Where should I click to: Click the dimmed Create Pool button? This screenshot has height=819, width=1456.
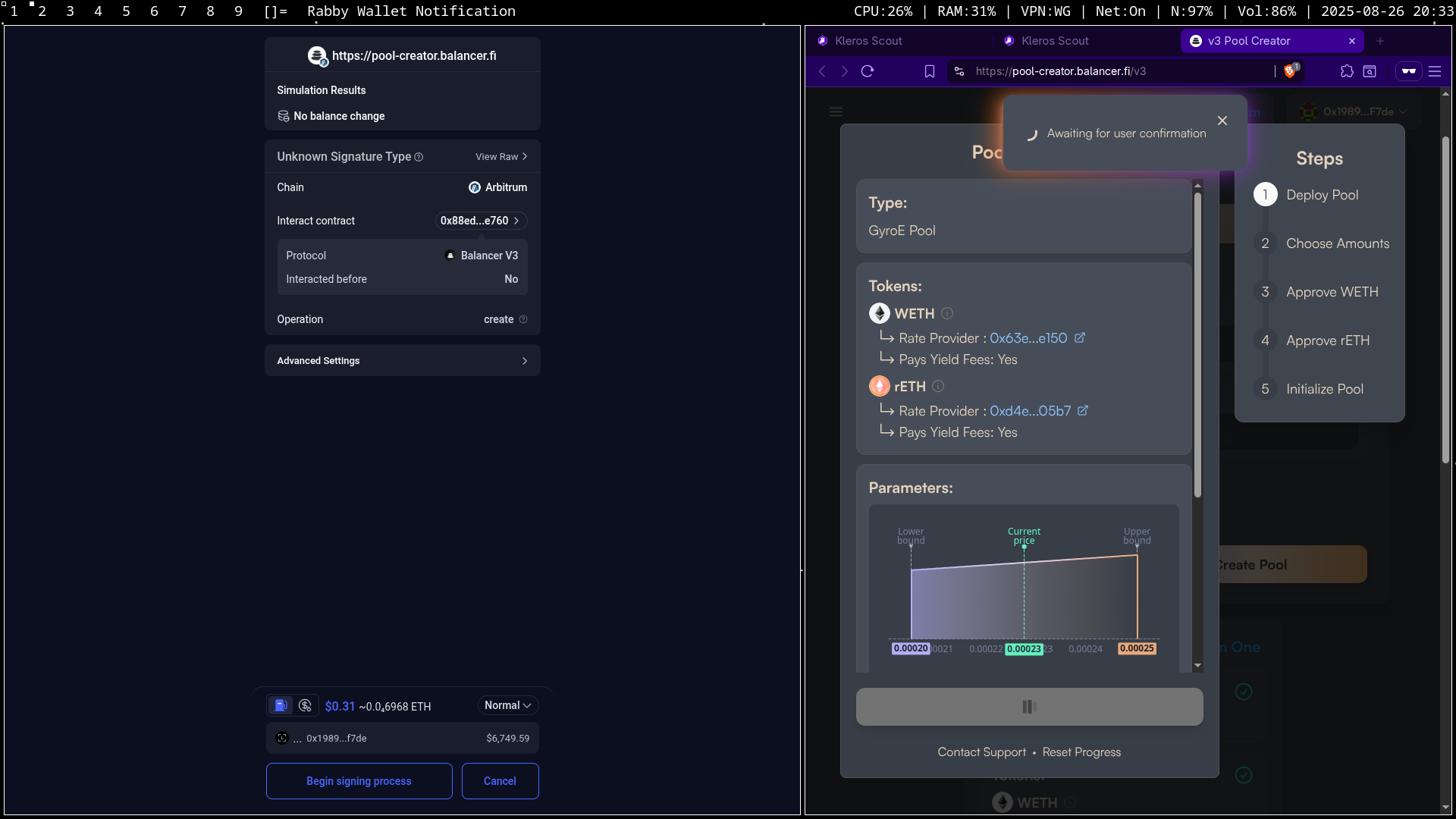tap(1292, 565)
